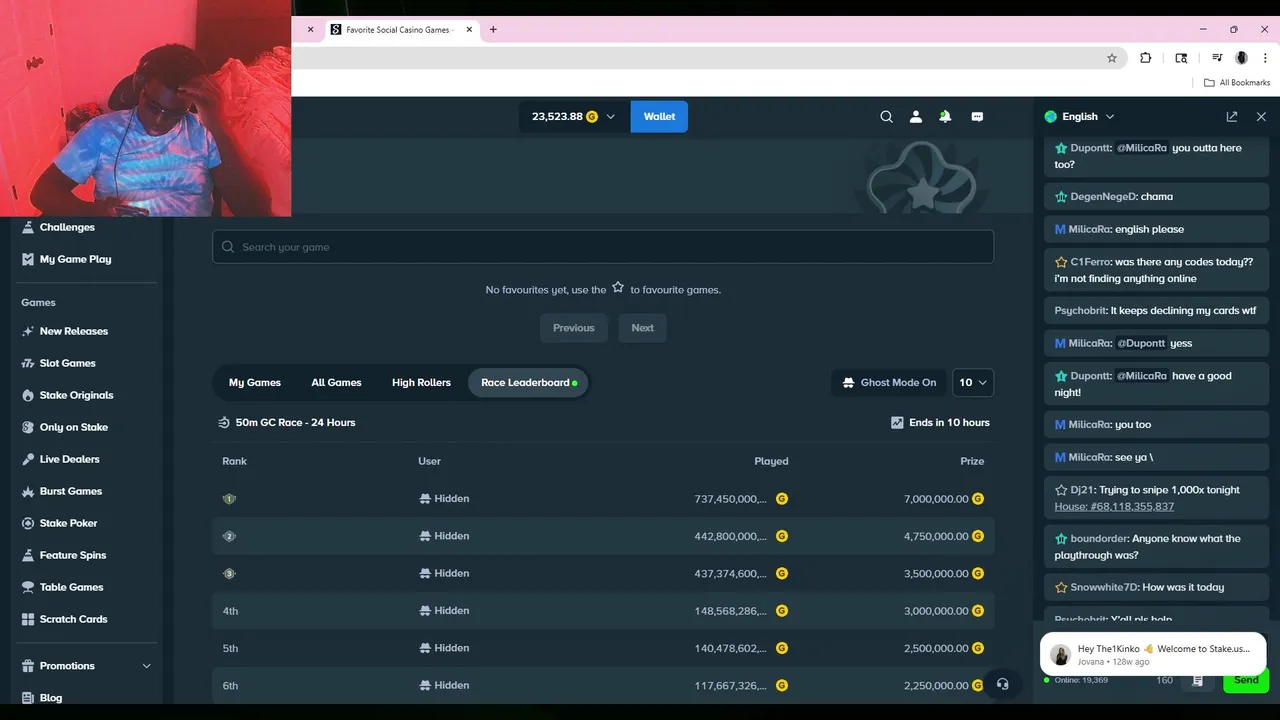Open Challenges in the sidebar
1280x720 pixels.
pyautogui.click(x=67, y=227)
